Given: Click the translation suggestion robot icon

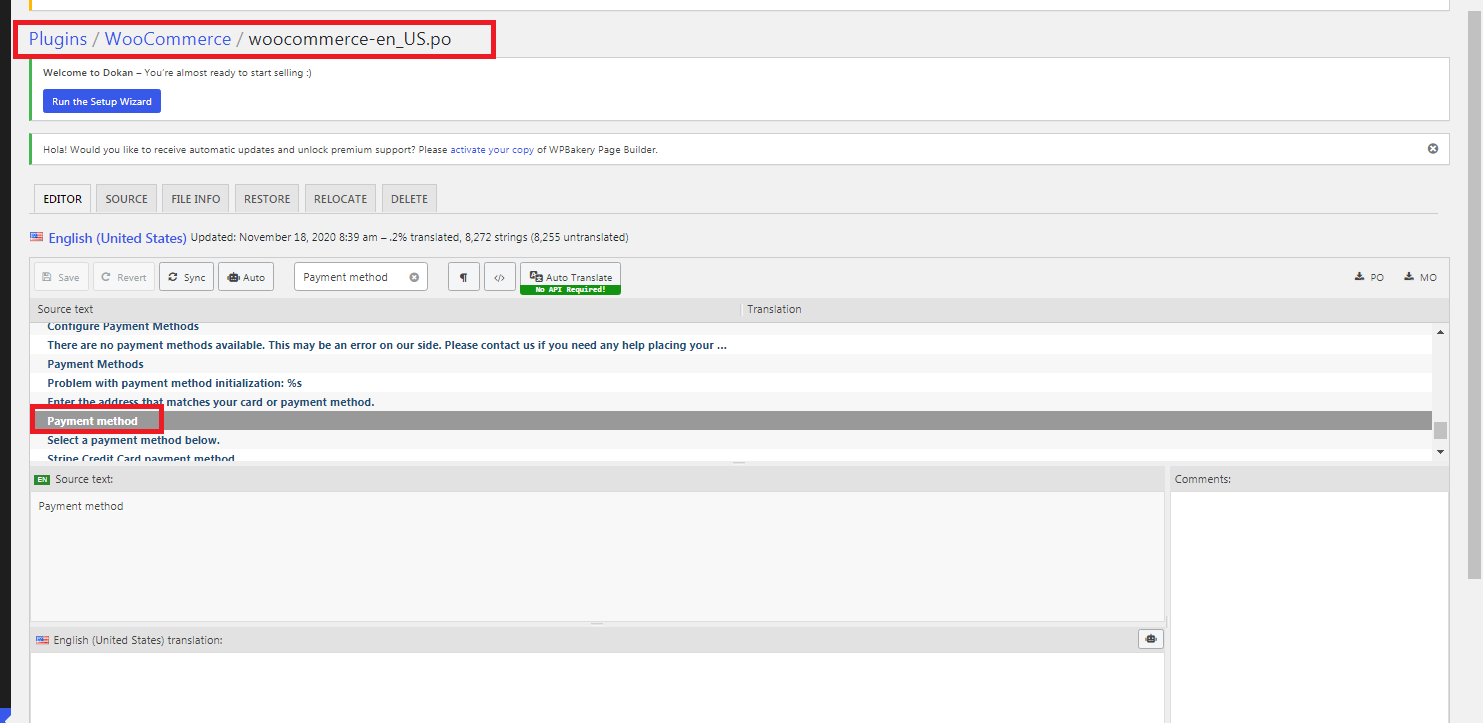Looking at the screenshot, I should click(x=1151, y=639).
